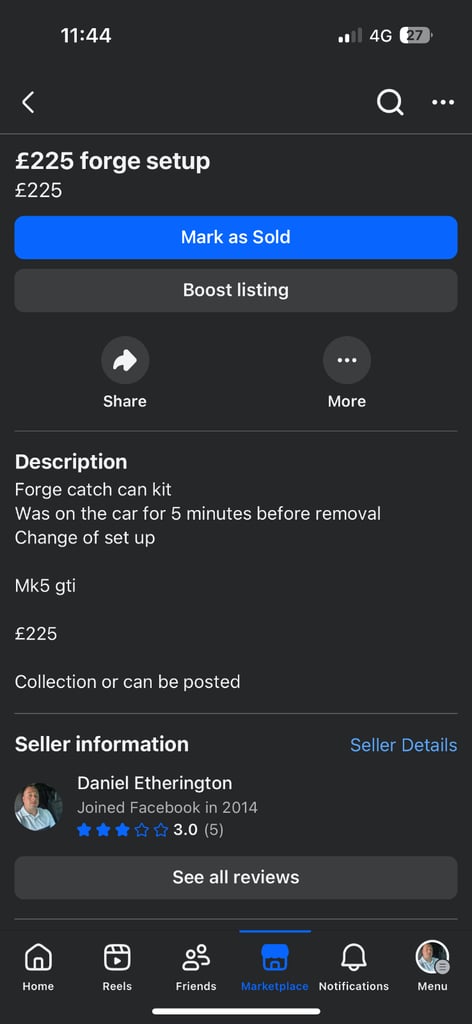
Task: Click the Mark as Sold button
Action: coord(236,237)
